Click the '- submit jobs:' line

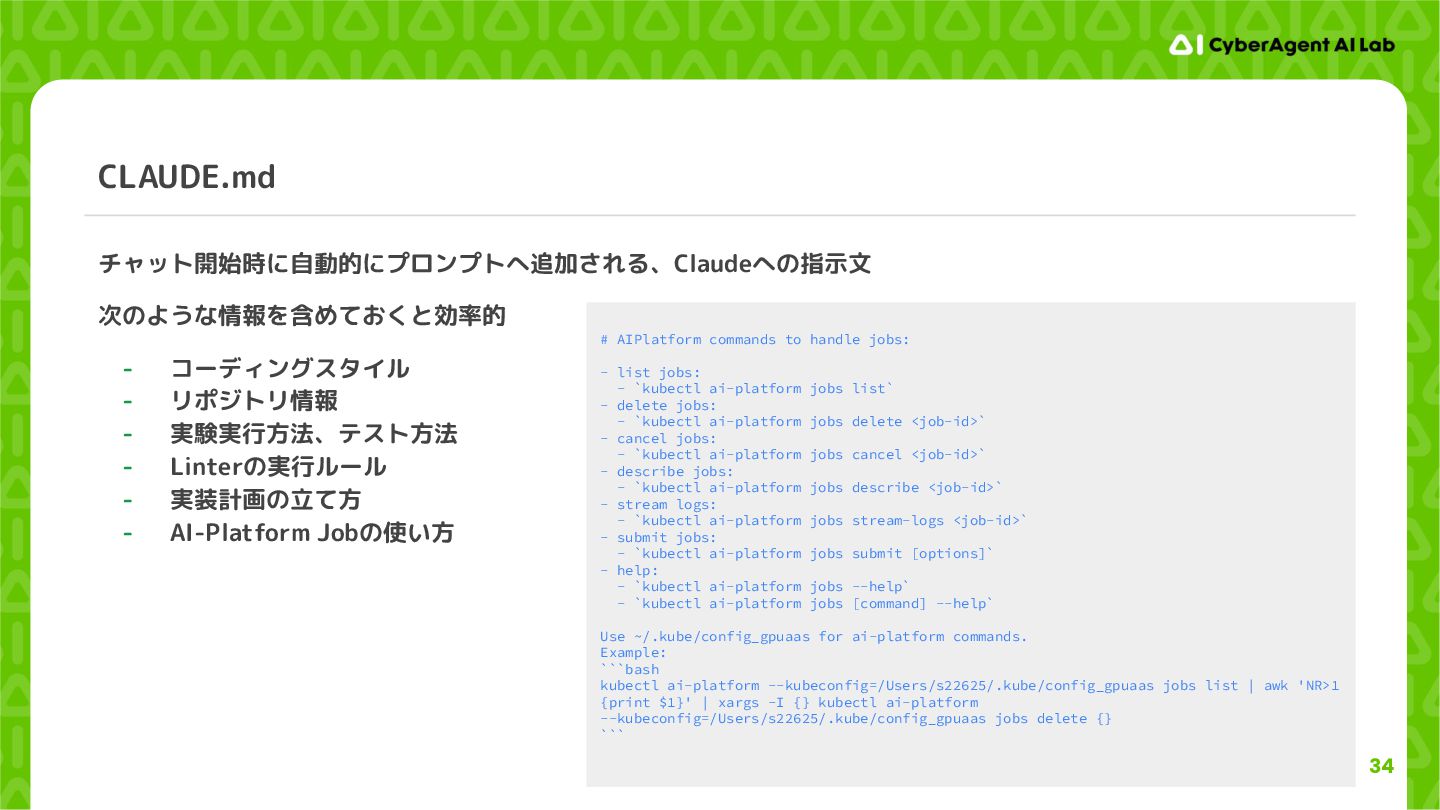(x=658, y=537)
